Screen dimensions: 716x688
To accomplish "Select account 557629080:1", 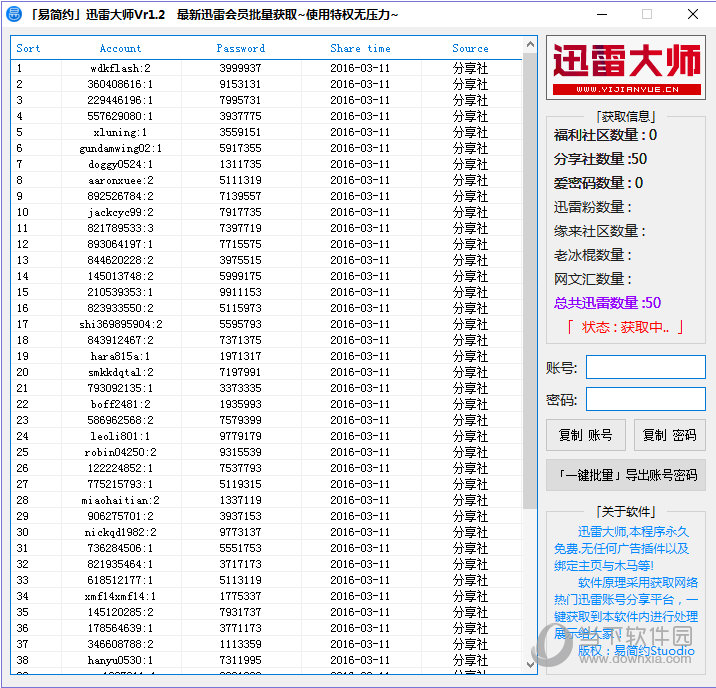I will [x=121, y=116].
